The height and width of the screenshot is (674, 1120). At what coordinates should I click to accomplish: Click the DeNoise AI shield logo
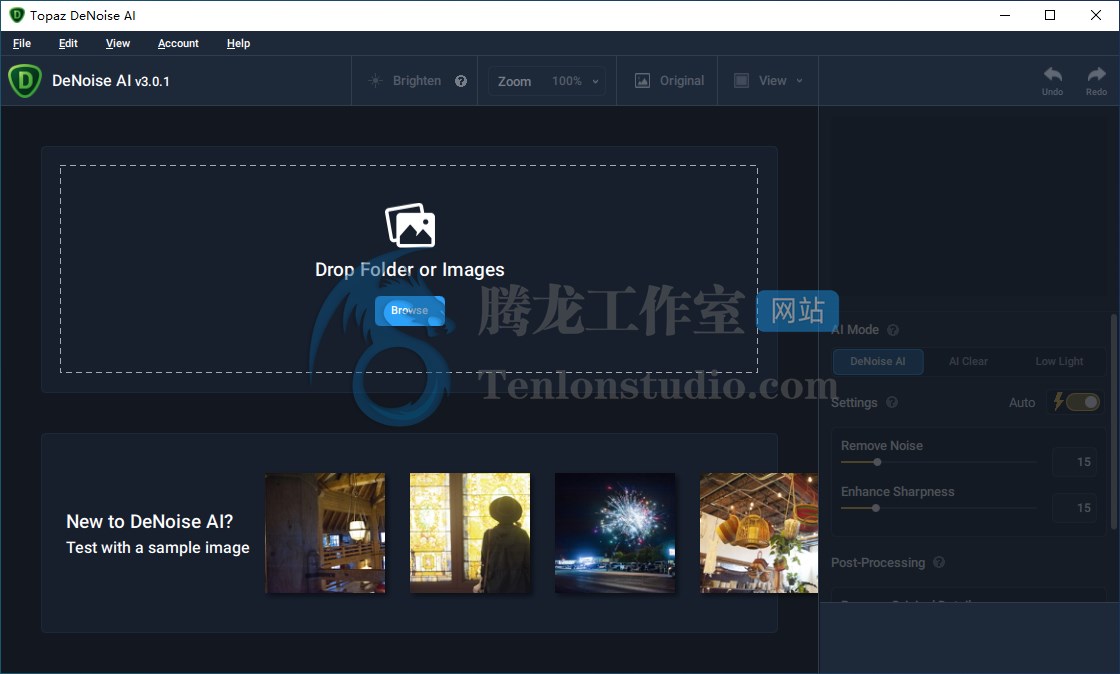[25, 81]
